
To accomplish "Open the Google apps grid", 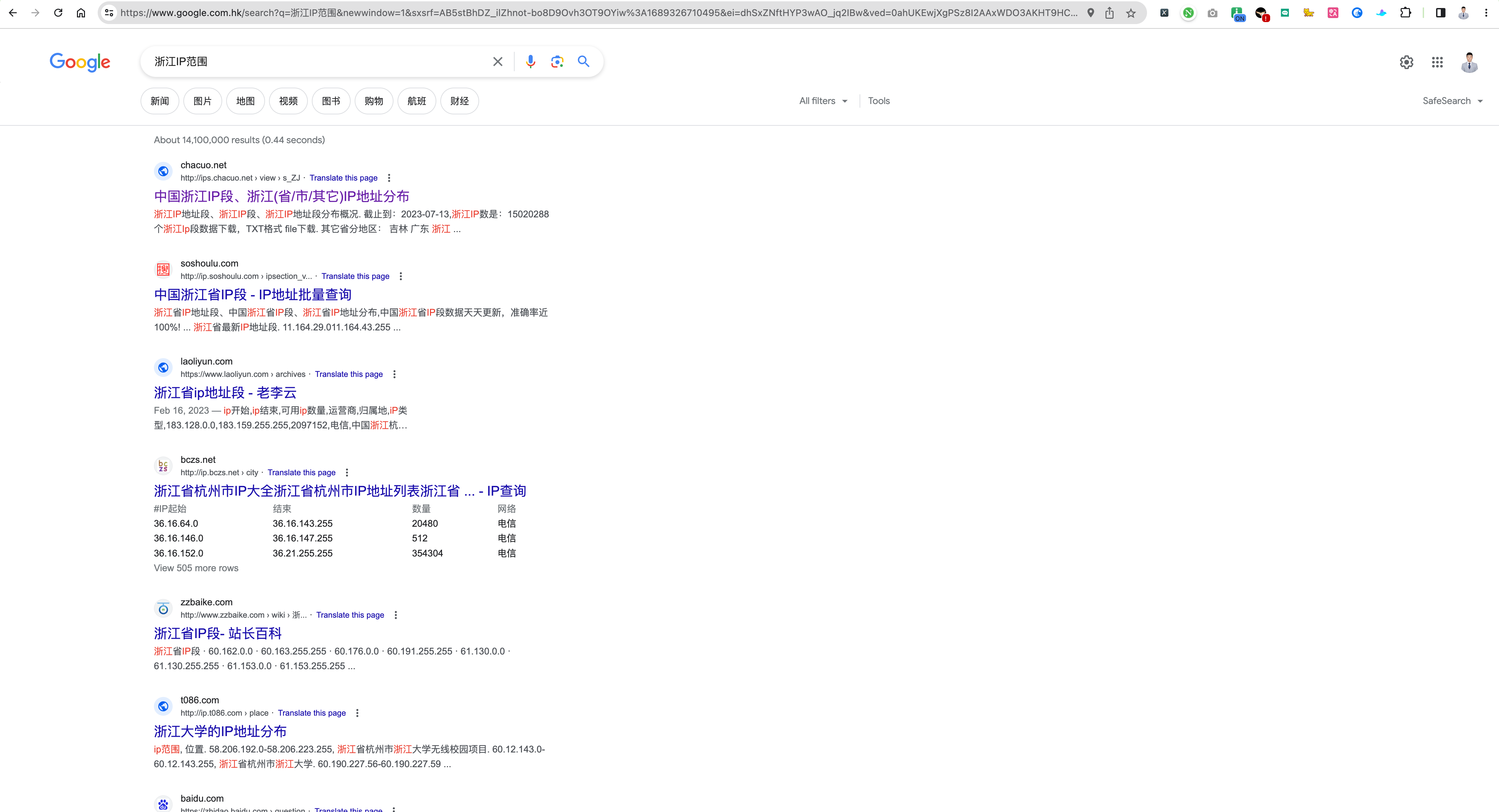I will click(1437, 62).
